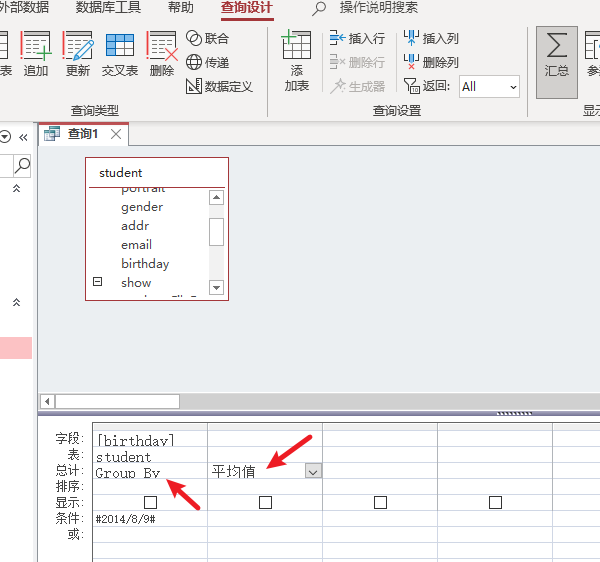The width and height of the screenshot is (600, 562).
Task: Select the gender field in student table
Action: 142,207
